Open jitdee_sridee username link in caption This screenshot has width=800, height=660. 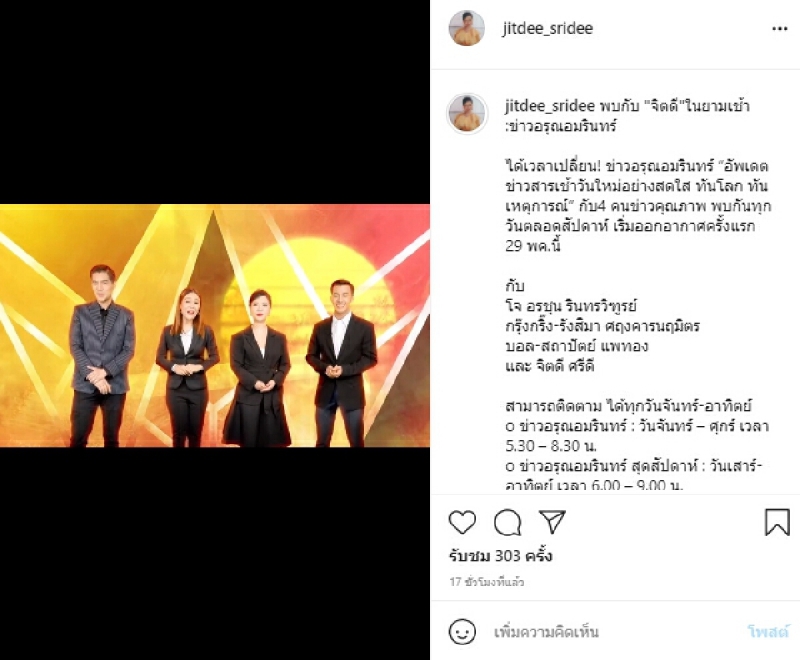(550, 106)
